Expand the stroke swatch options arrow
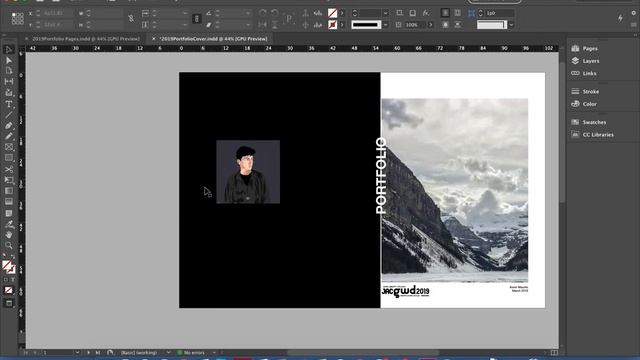 click(342, 25)
